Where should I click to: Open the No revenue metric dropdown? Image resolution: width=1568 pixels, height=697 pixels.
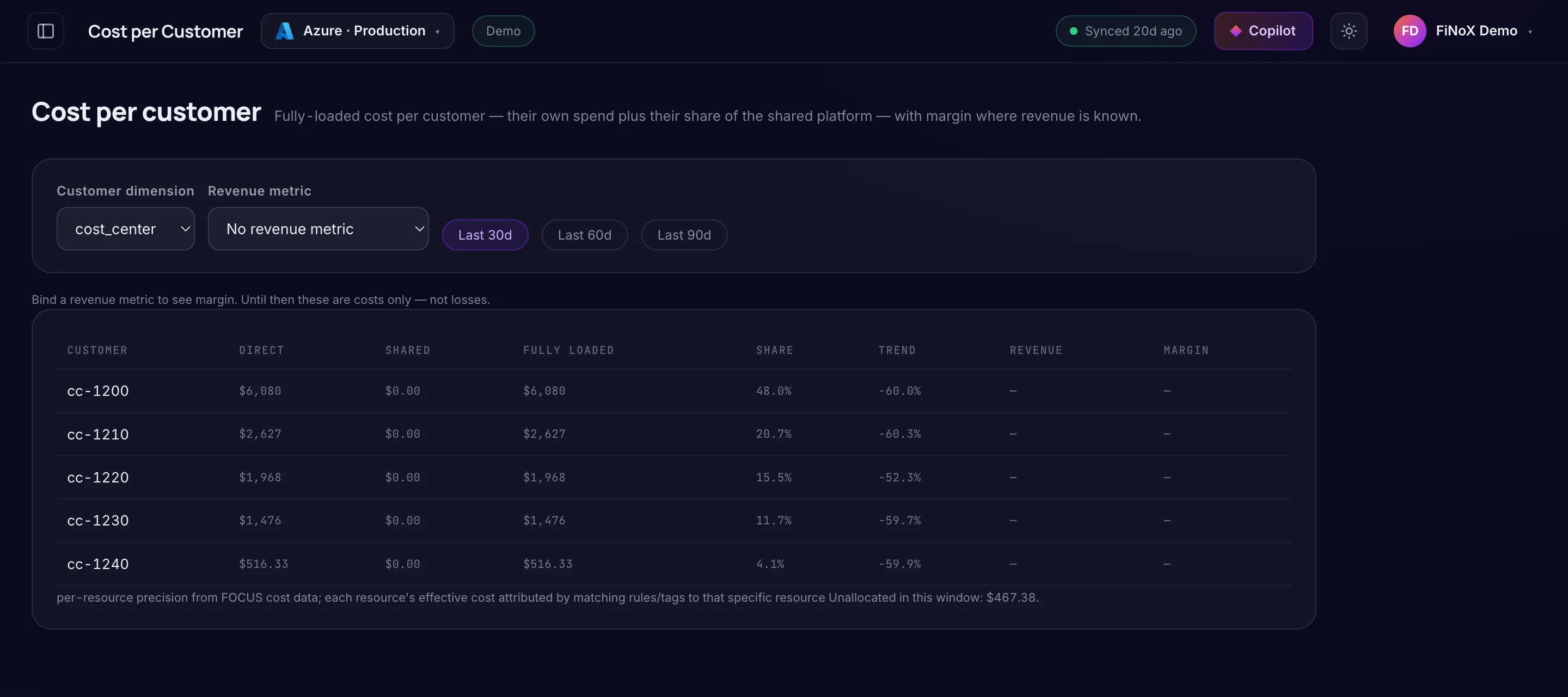[318, 229]
